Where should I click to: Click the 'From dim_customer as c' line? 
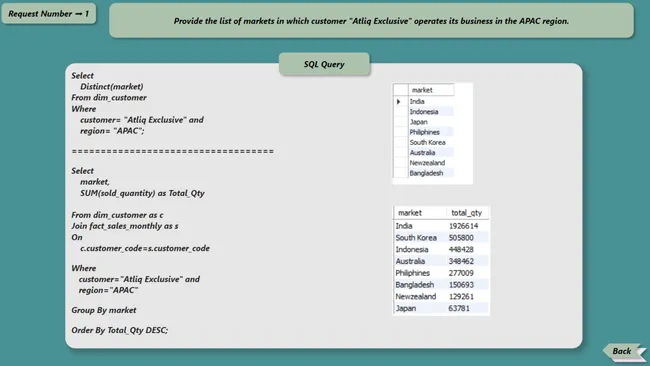coord(117,215)
